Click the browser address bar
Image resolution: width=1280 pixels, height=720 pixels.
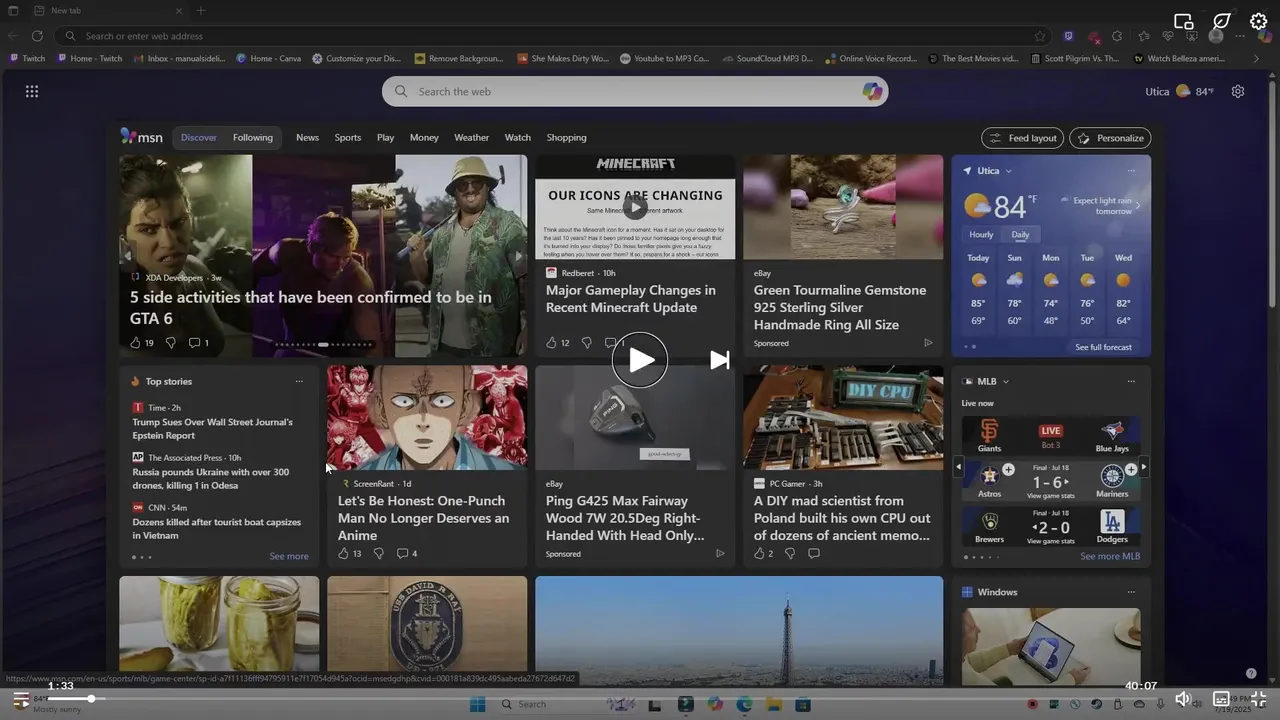550,36
